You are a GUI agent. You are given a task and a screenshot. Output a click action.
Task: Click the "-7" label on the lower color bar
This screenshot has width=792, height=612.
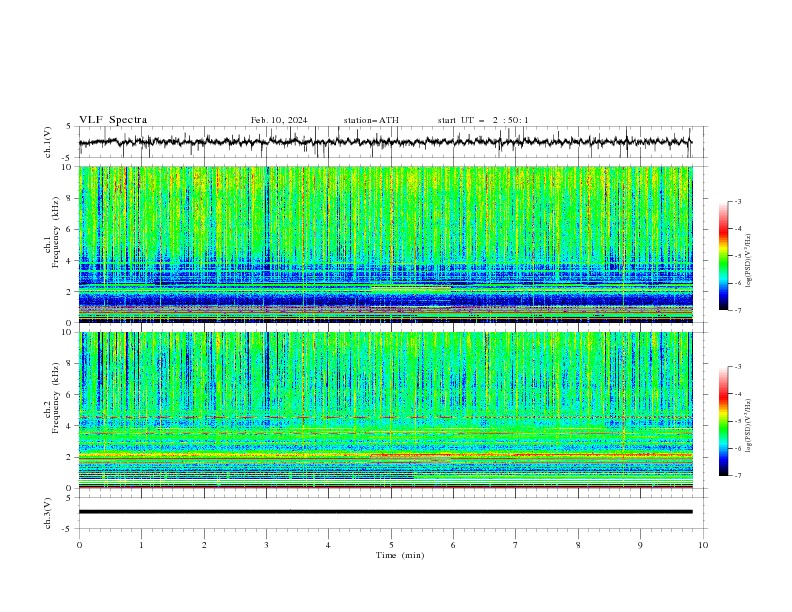737,476
